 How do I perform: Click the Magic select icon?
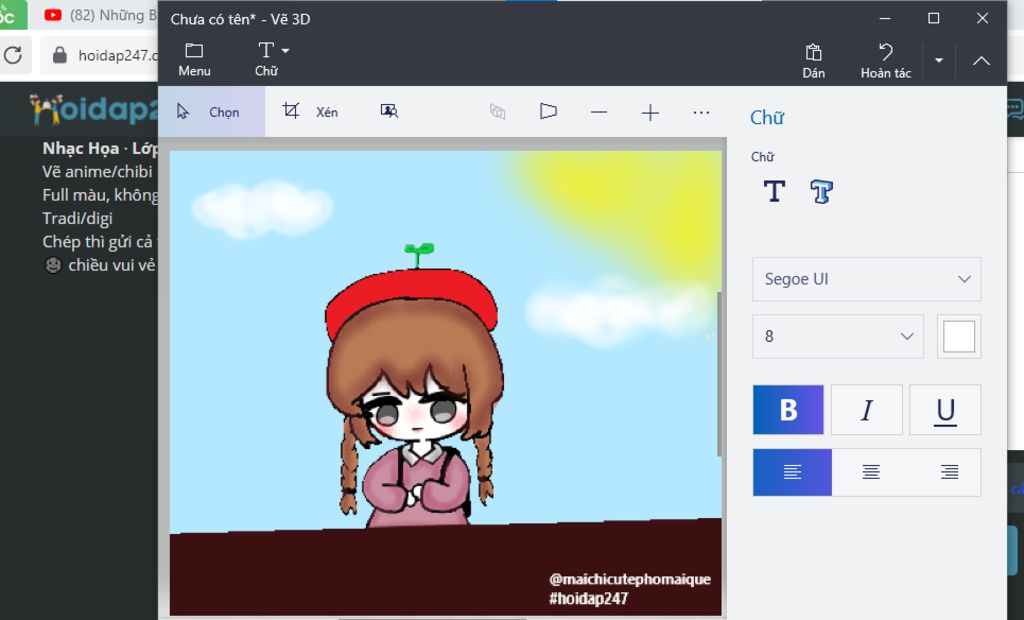(x=389, y=112)
